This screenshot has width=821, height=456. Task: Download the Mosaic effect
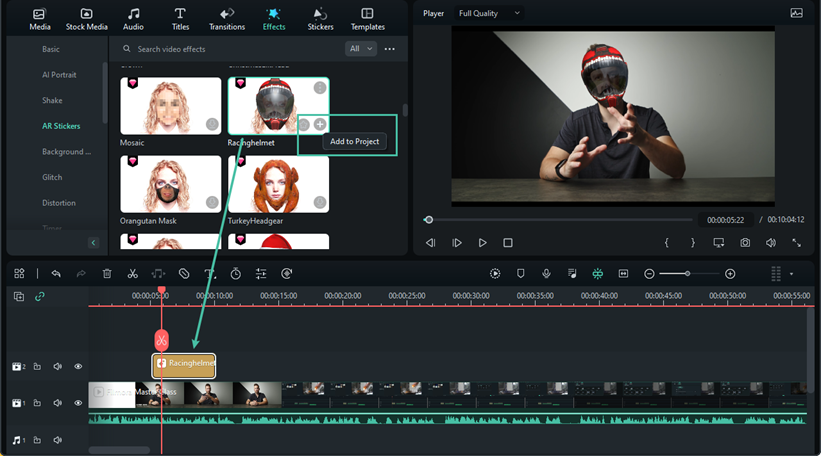(x=212, y=124)
